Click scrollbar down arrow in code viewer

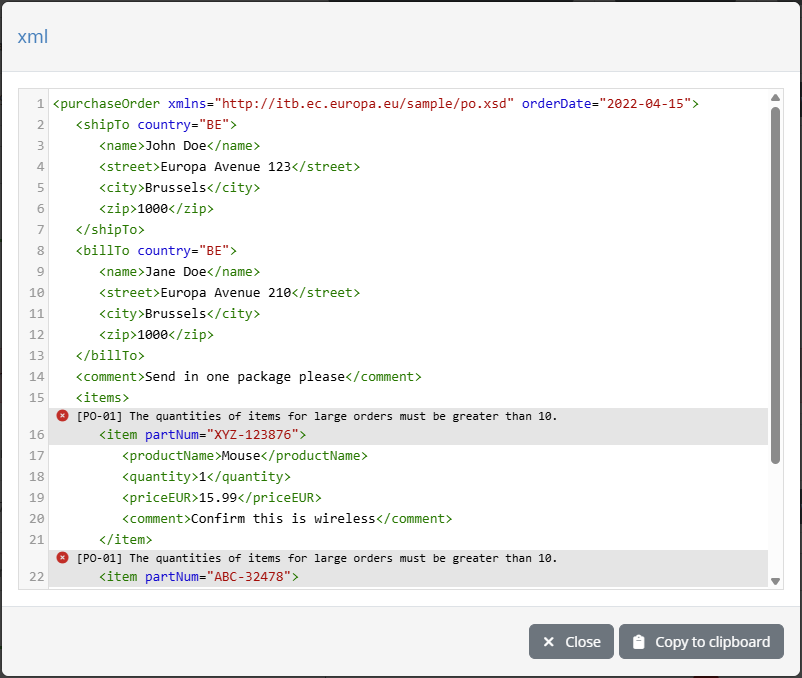tap(775, 581)
